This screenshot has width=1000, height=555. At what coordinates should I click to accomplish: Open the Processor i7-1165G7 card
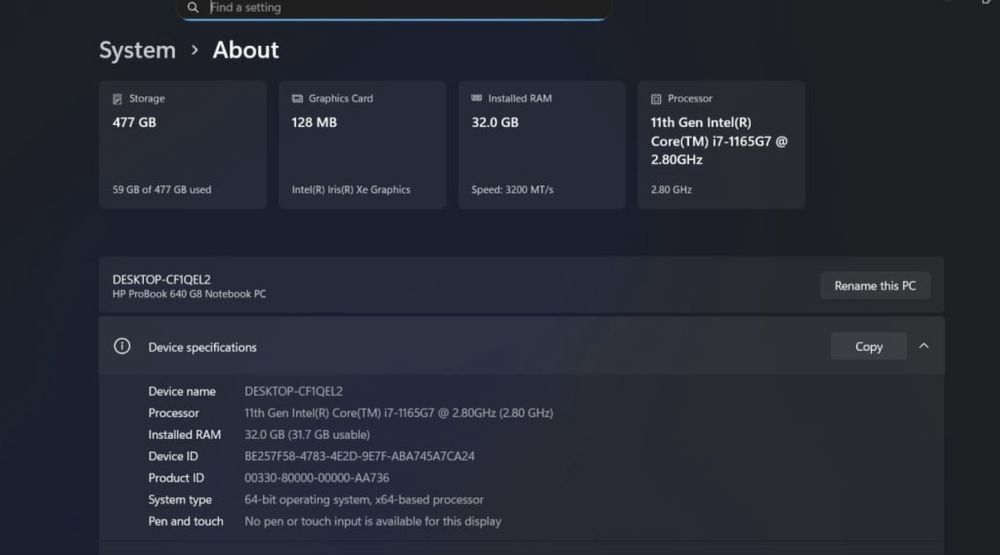[721, 145]
